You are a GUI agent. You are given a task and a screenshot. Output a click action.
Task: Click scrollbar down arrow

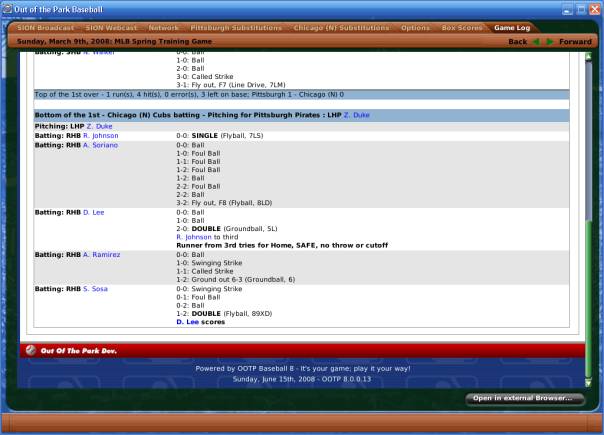589,383
